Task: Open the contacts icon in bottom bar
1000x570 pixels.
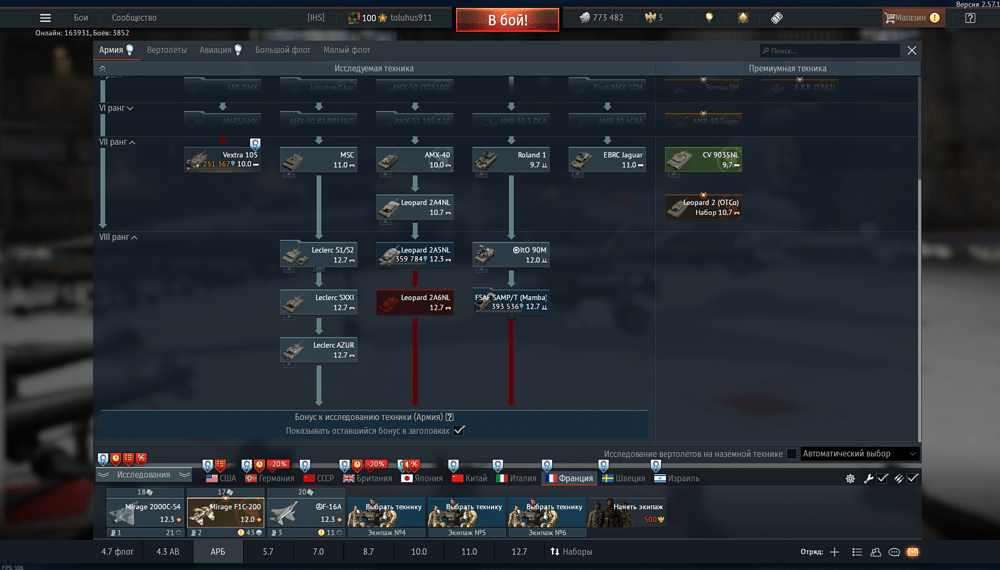Action: click(x=876, y=552)
